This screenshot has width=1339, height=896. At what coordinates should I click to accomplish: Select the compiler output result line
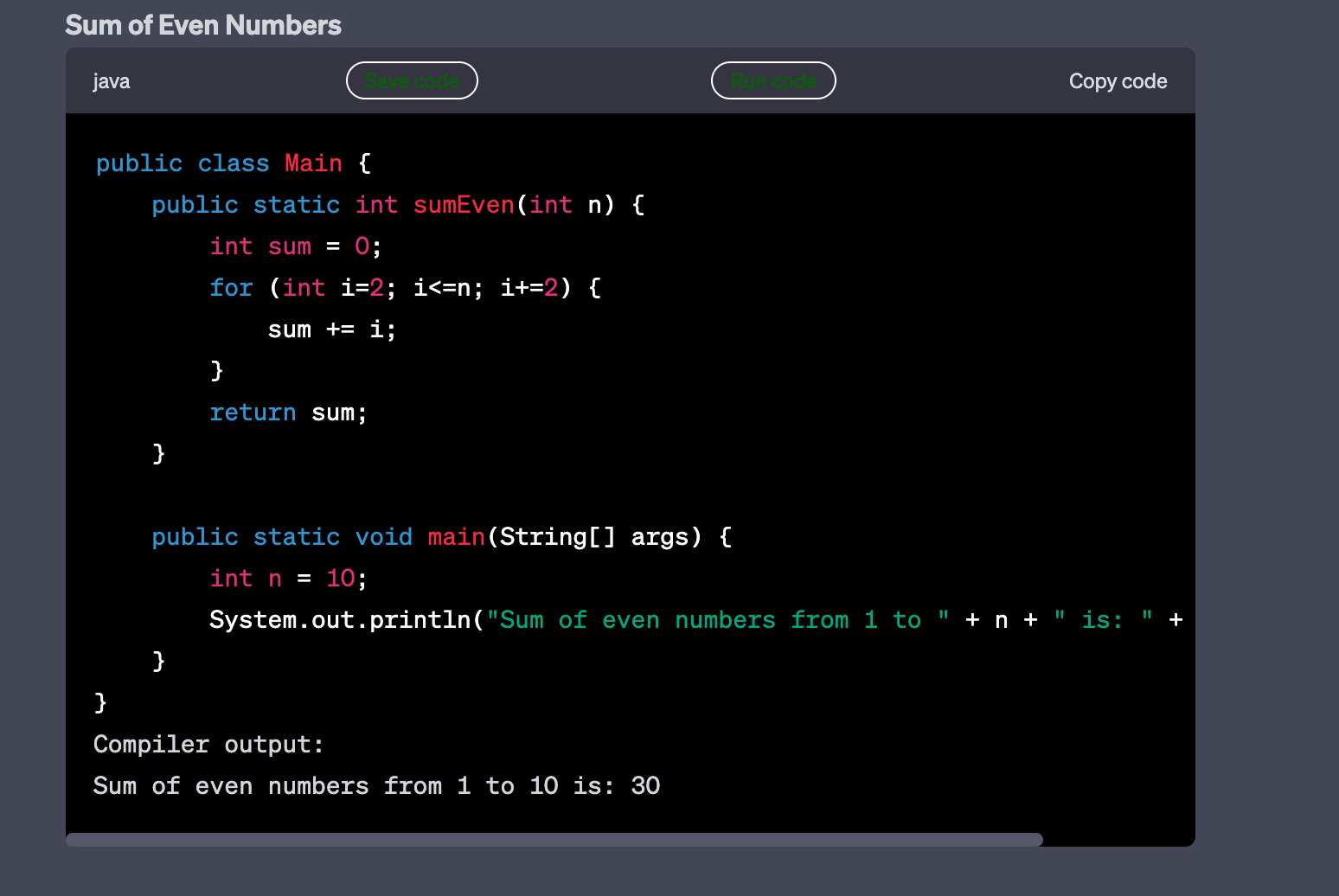[x=375, y=785]
